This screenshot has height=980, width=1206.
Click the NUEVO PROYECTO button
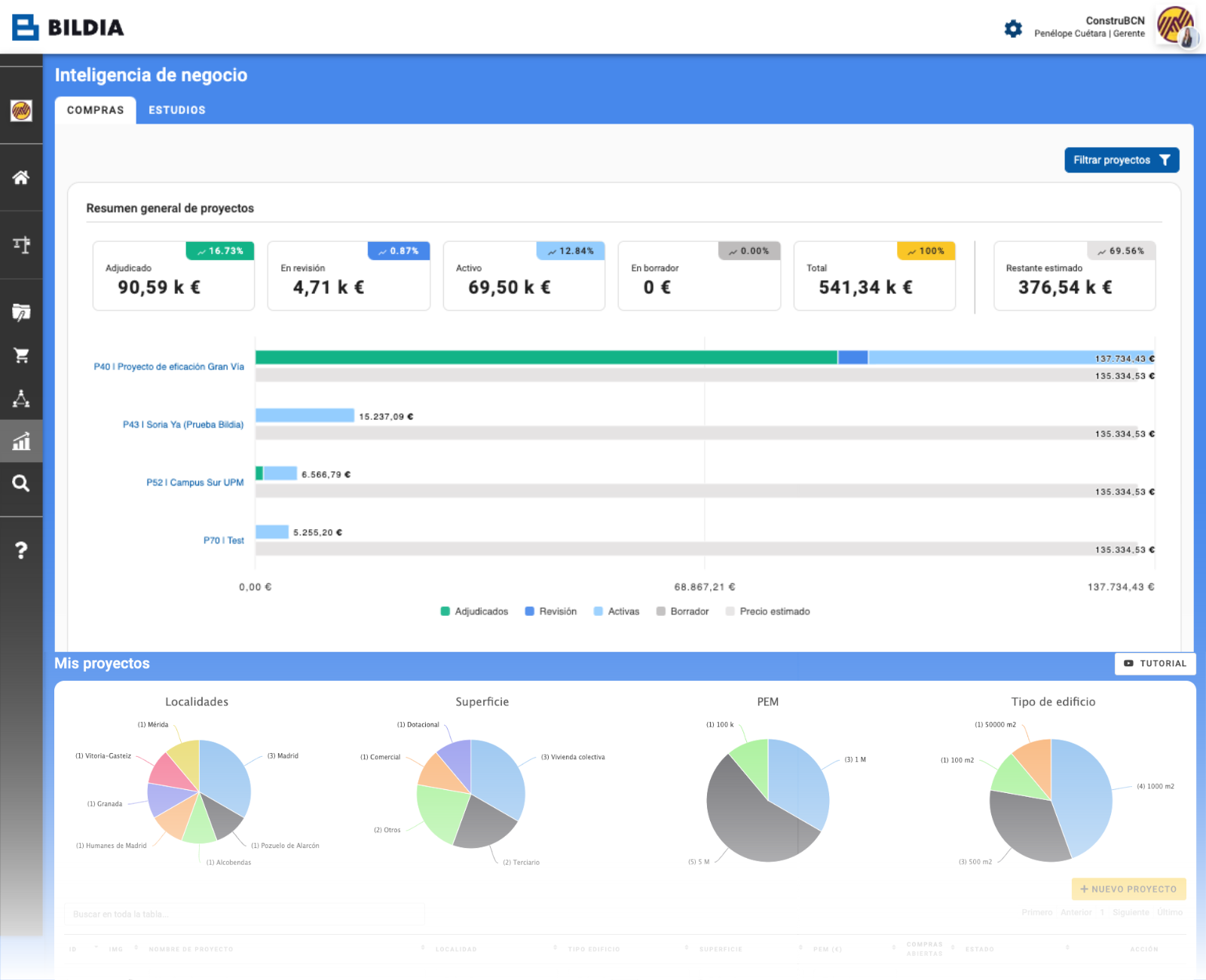click(x=1128, y=889)
